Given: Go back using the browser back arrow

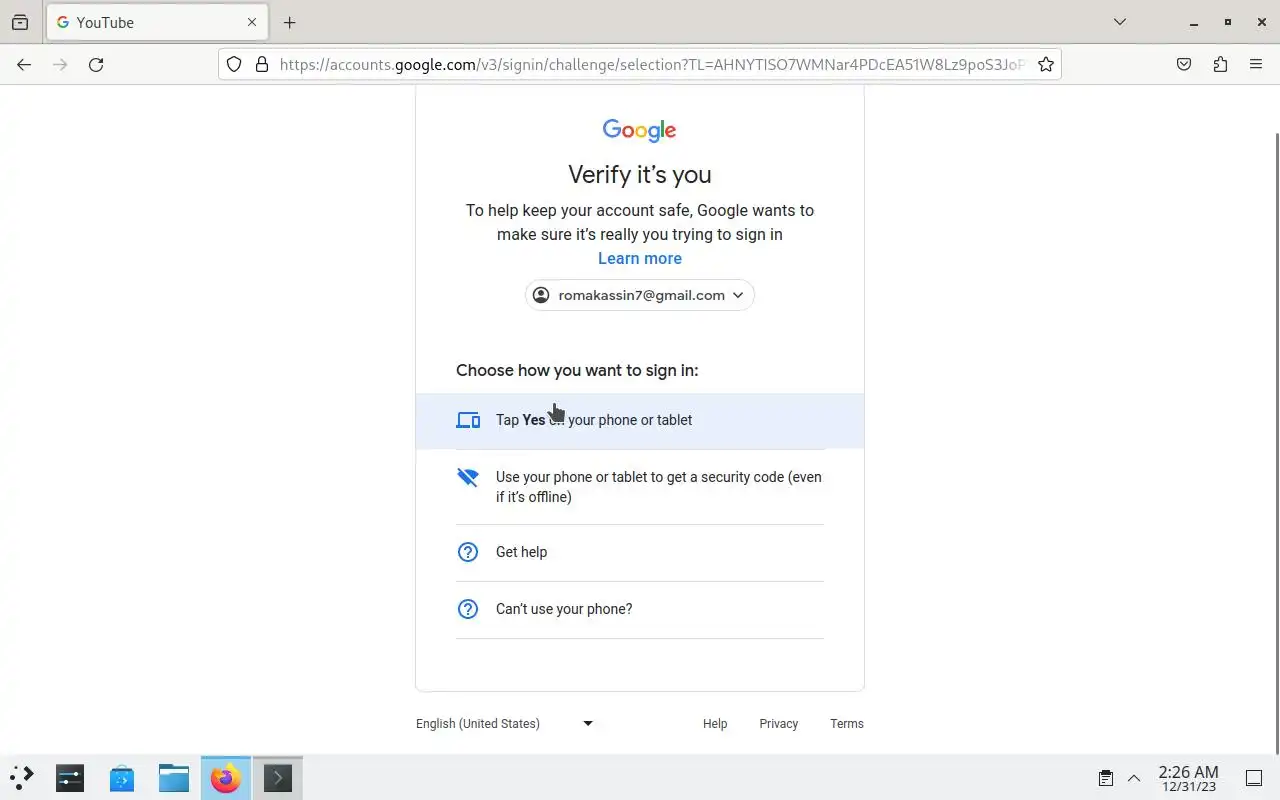Looking at the screenshot, I should point(24,64).
